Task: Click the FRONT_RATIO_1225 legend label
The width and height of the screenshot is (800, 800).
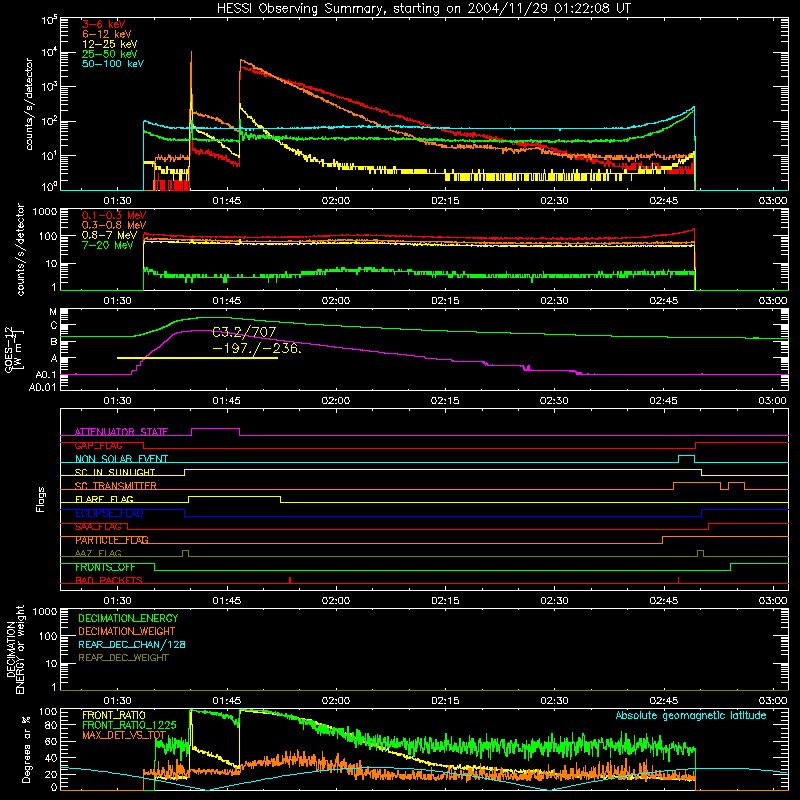Action: pos(129,725)
